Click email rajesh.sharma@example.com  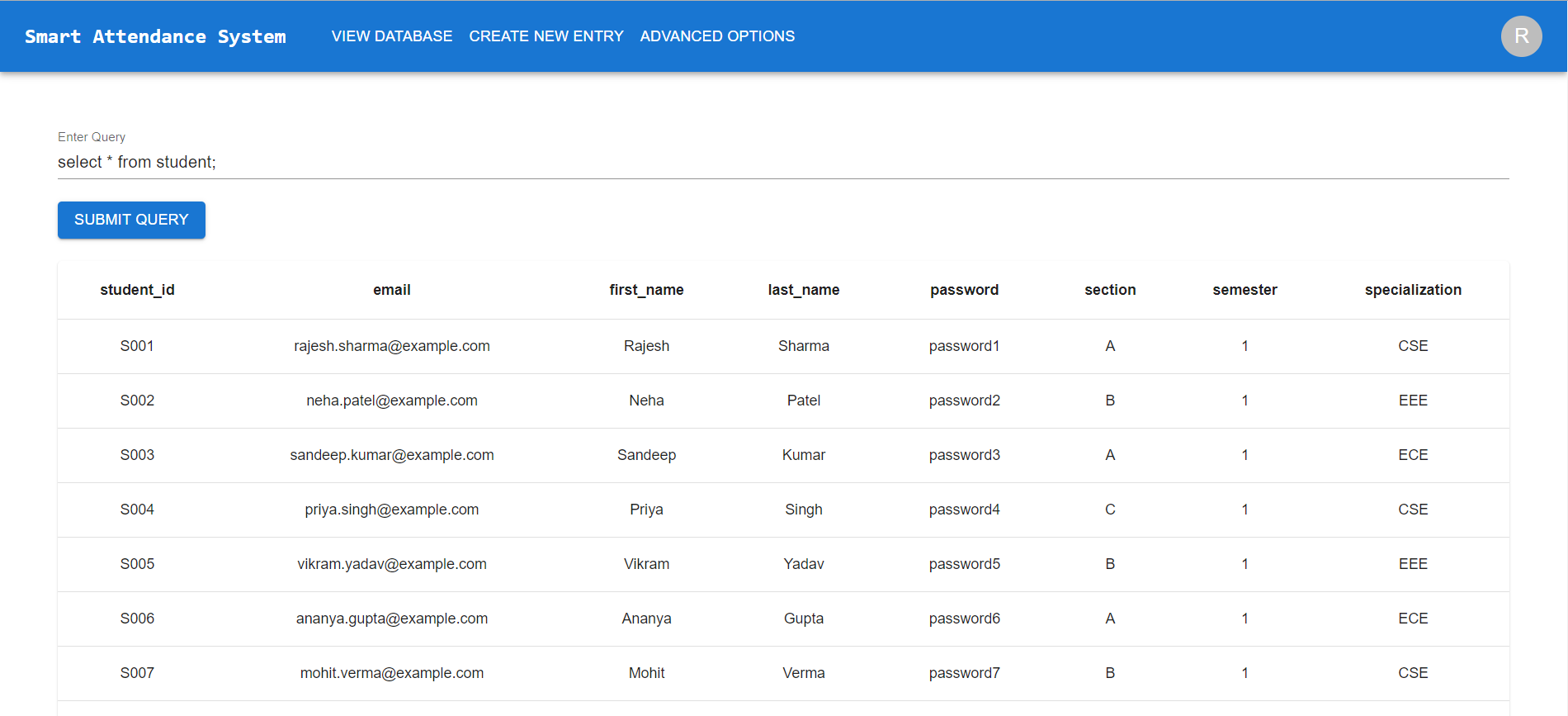point(392,346)
